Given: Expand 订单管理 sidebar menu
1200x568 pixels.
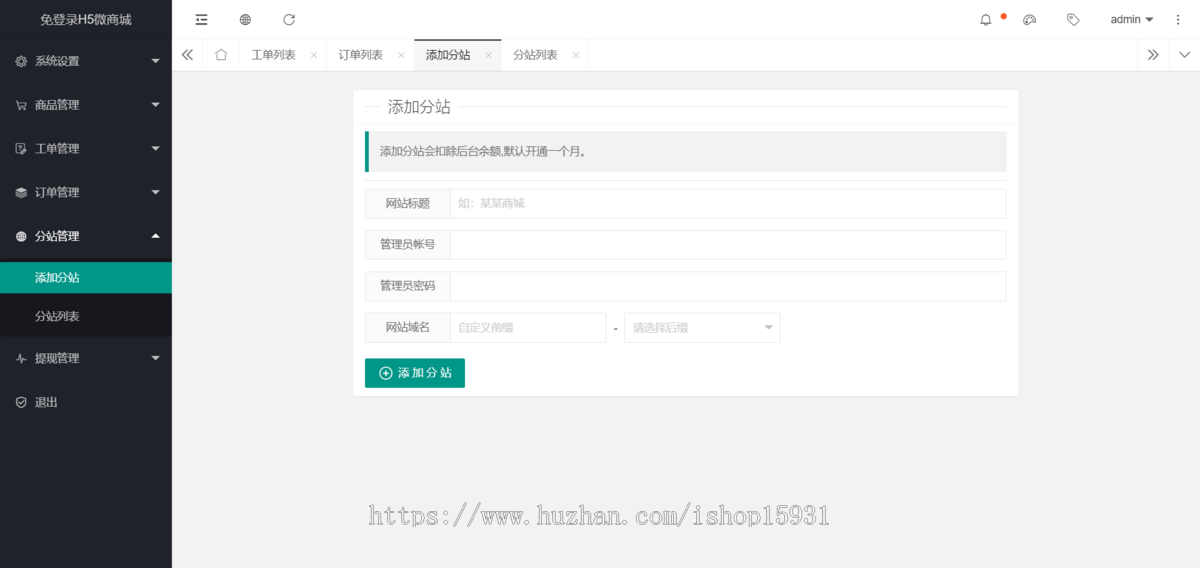Looking at the screenshot, I should [86, 192].
